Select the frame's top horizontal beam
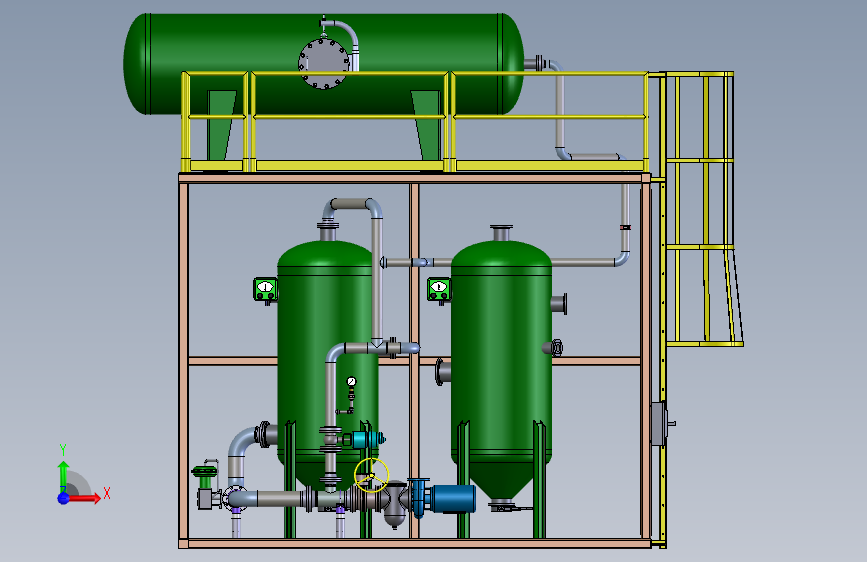Screen dimensions: 867x562 pos(415,178)
